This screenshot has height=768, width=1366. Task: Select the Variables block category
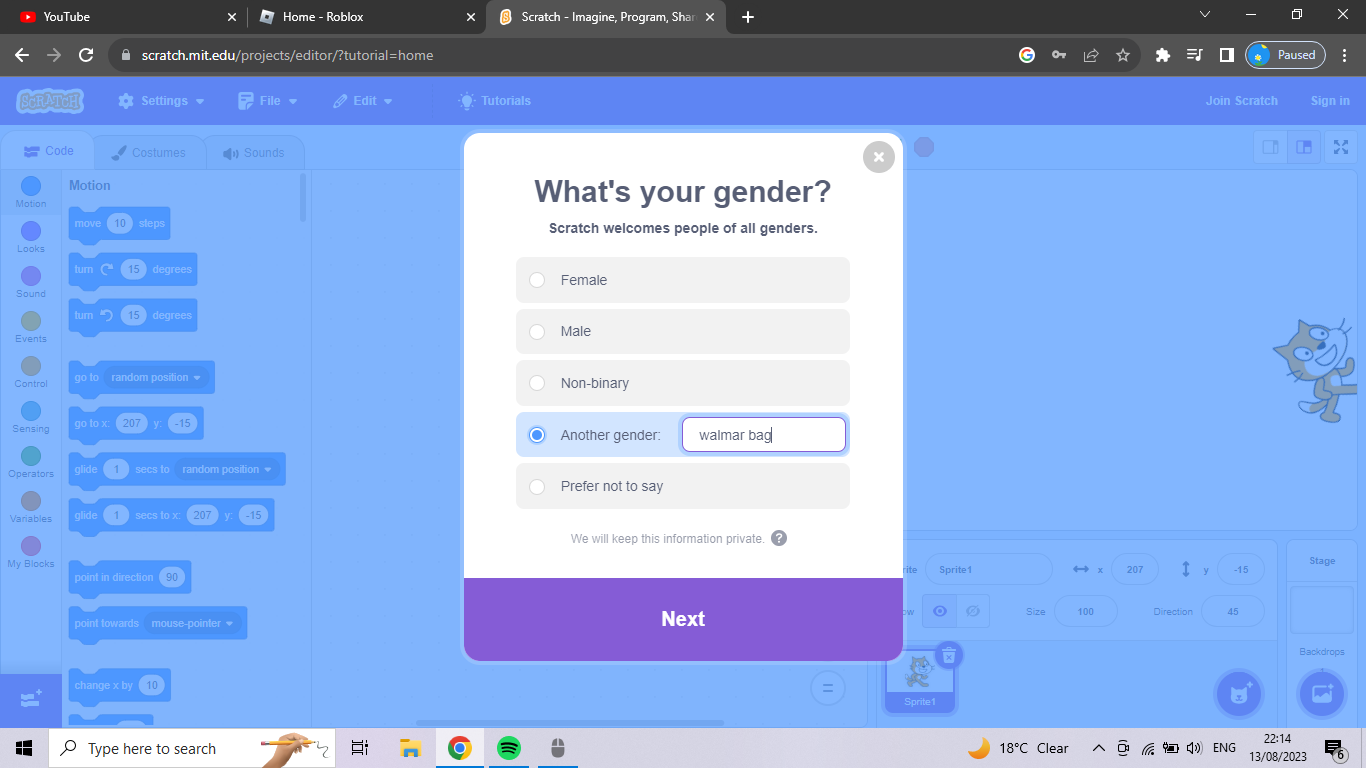point(31,507)
